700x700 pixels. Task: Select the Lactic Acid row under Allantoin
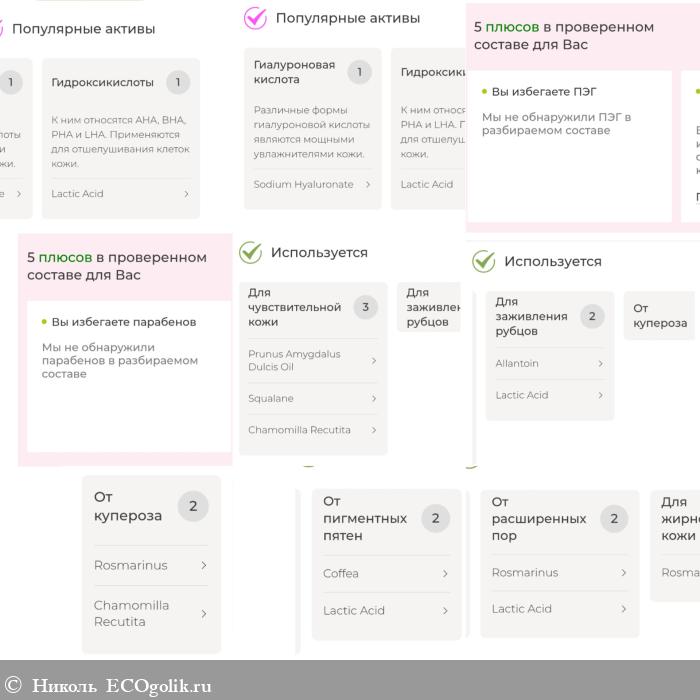coord(550,395)
